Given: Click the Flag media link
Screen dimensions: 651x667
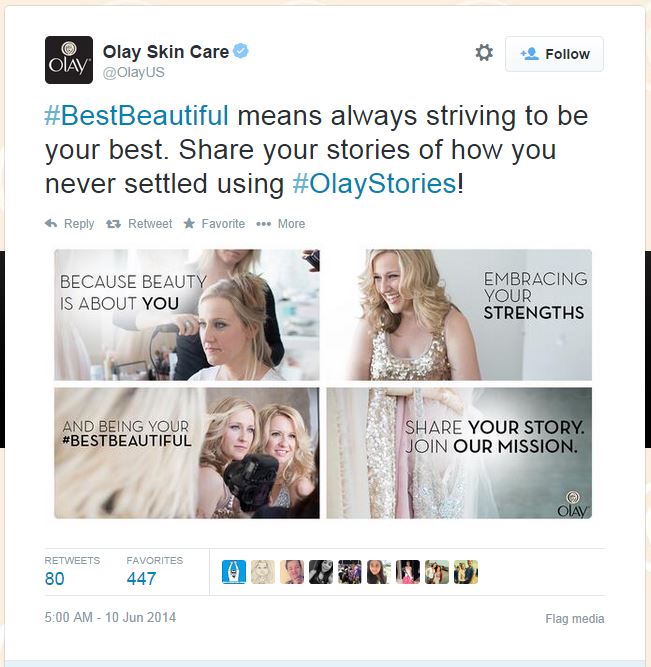Looking at the screenshot, I should point(574,619).
